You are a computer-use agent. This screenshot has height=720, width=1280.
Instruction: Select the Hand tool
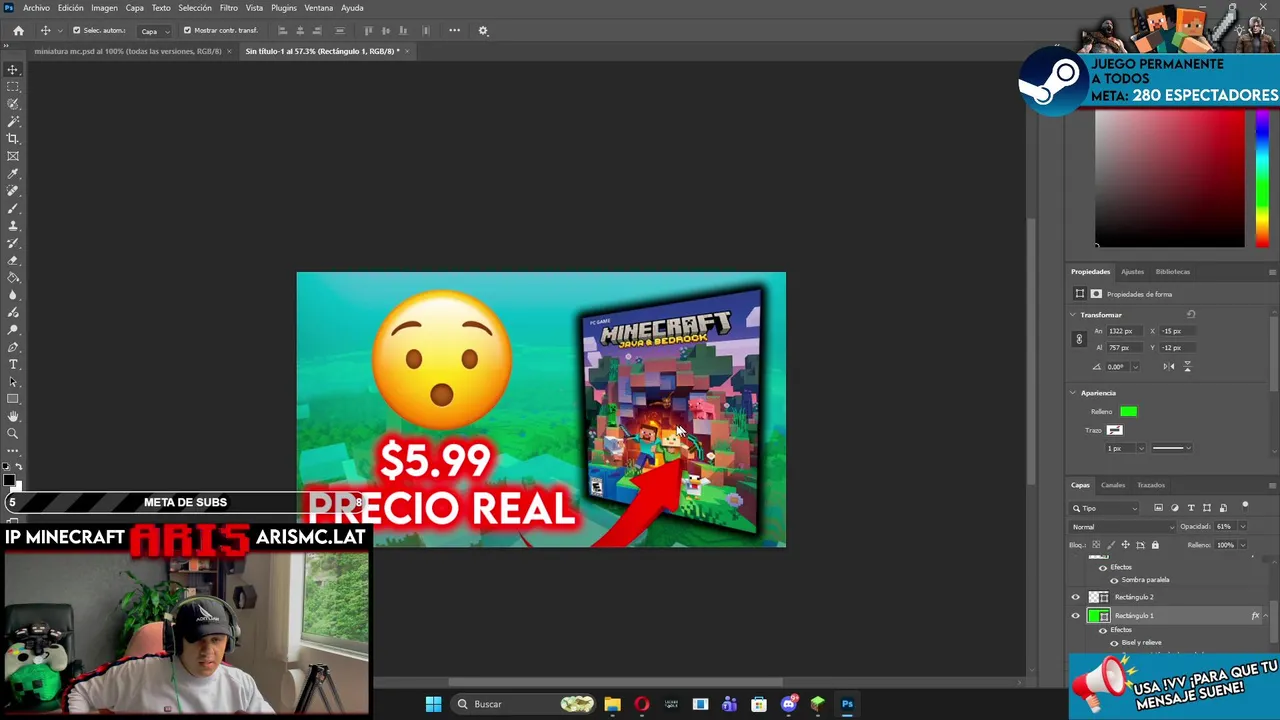tap(13, 416)
